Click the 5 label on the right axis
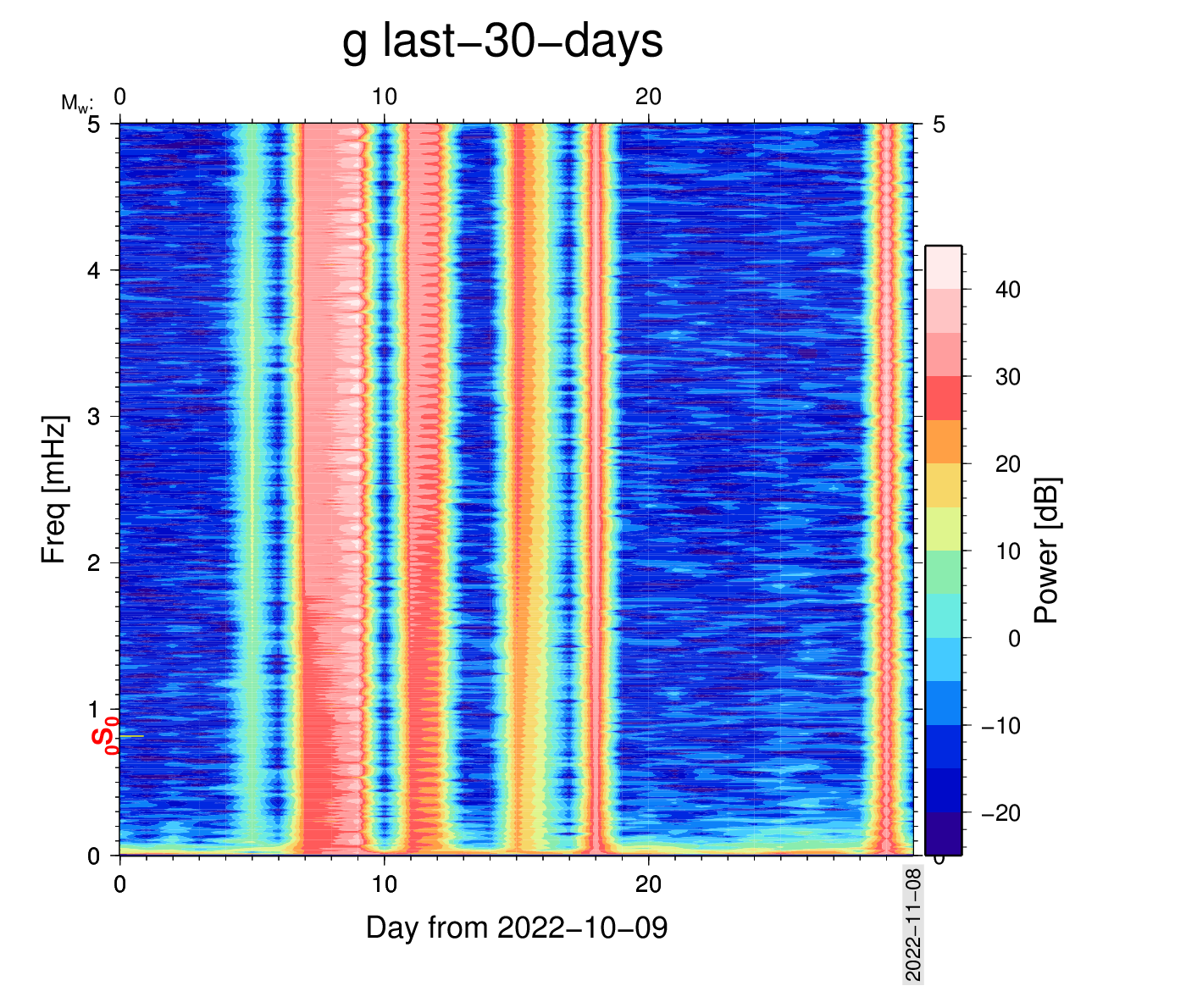 (939, 125)
